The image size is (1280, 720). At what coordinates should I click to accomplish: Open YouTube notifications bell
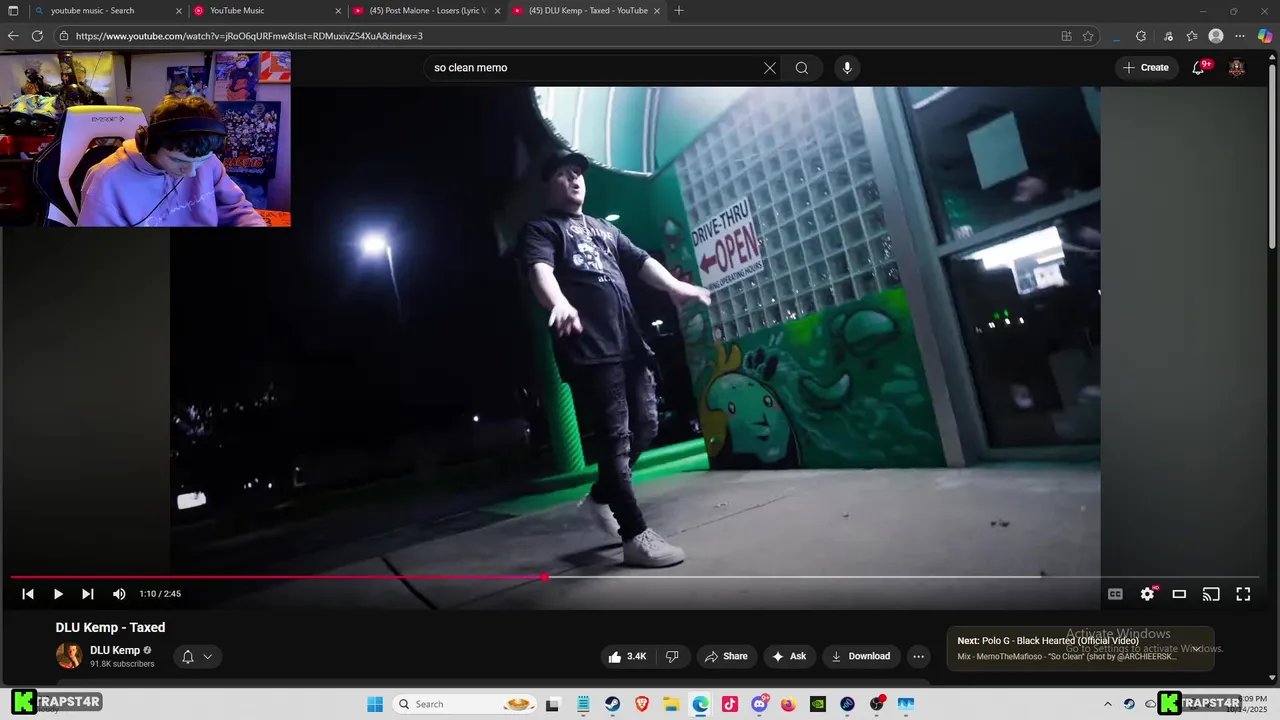[x=1198, y=68]
